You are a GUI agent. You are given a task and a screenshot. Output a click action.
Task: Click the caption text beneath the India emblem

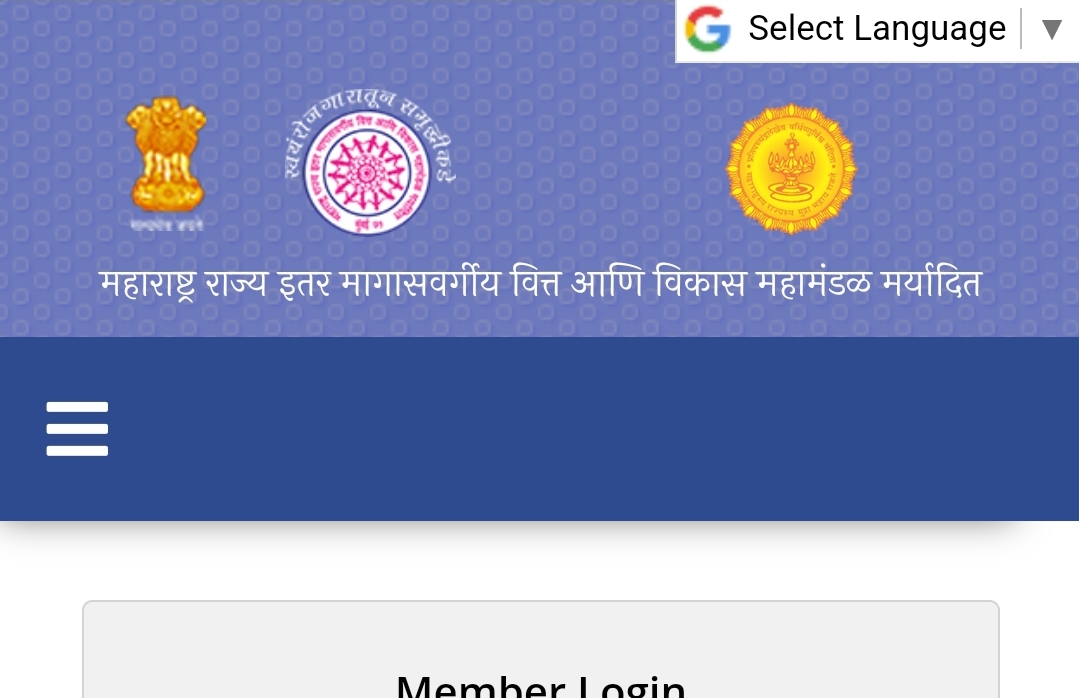point(167,224)
